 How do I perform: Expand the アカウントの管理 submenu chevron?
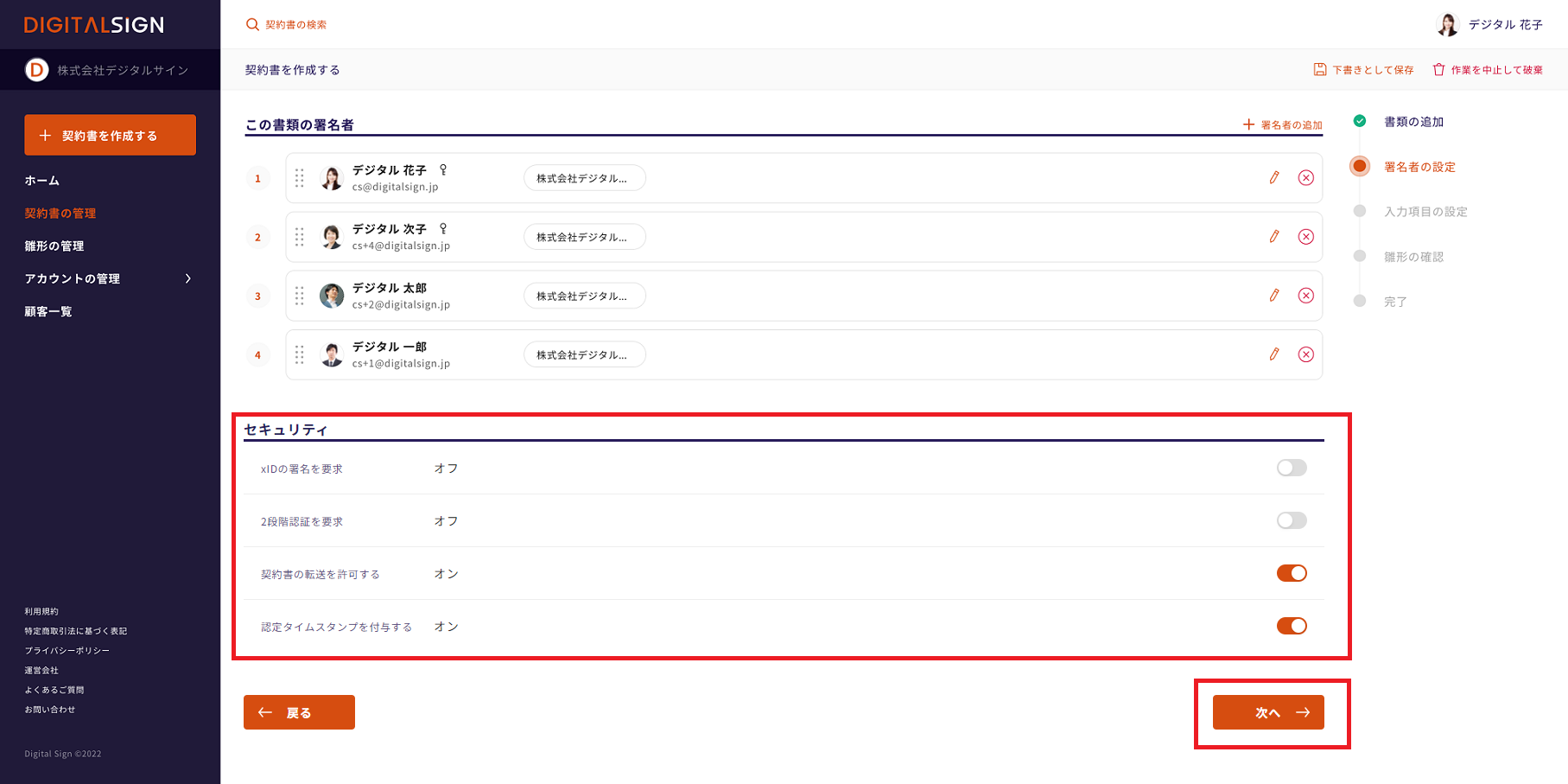pos(188,278)
